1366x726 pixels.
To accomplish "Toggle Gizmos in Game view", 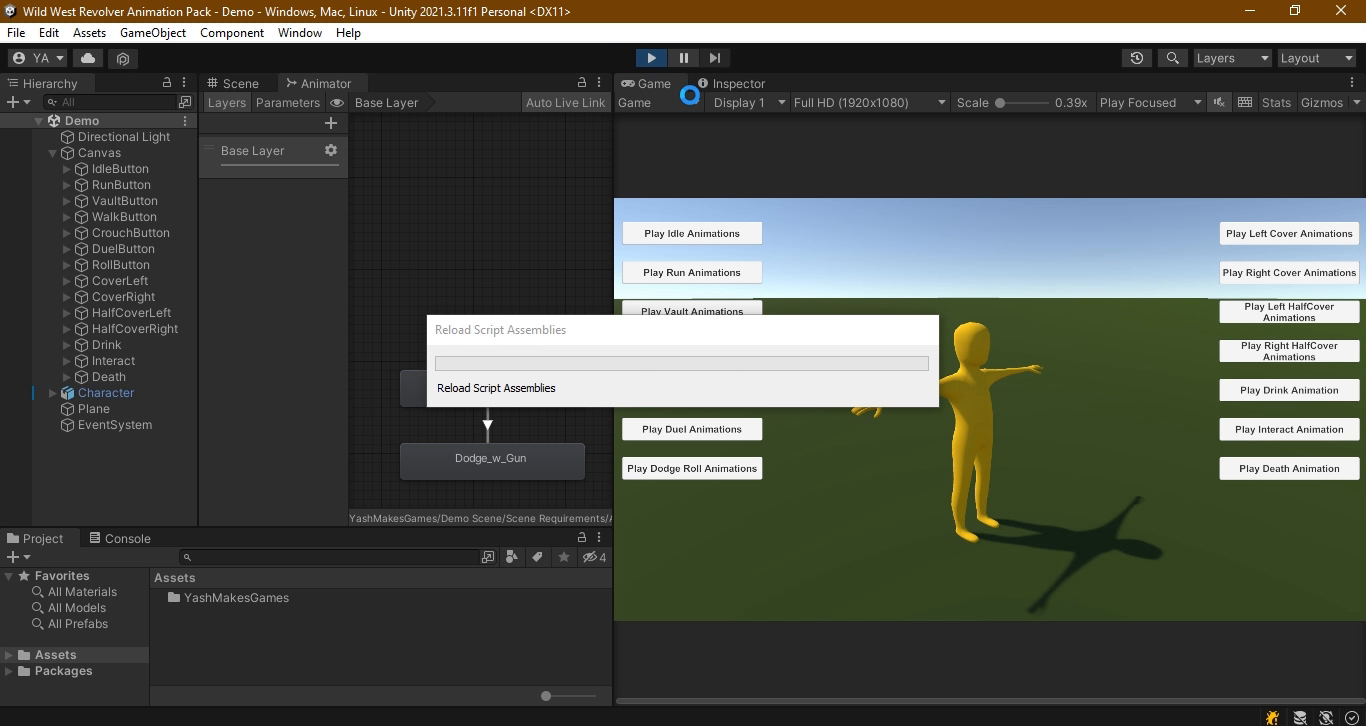I will 1321,102.
